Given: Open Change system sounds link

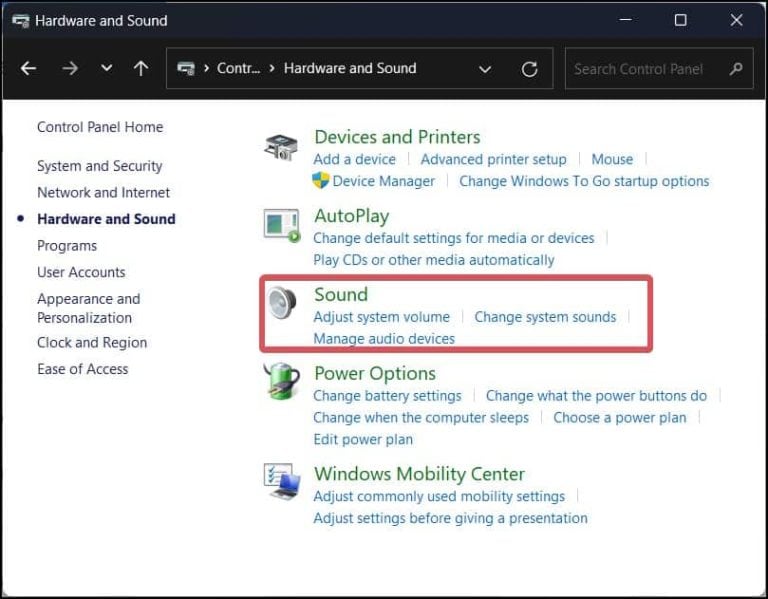Looking at the screenshot, I should (x=545, y=317).
